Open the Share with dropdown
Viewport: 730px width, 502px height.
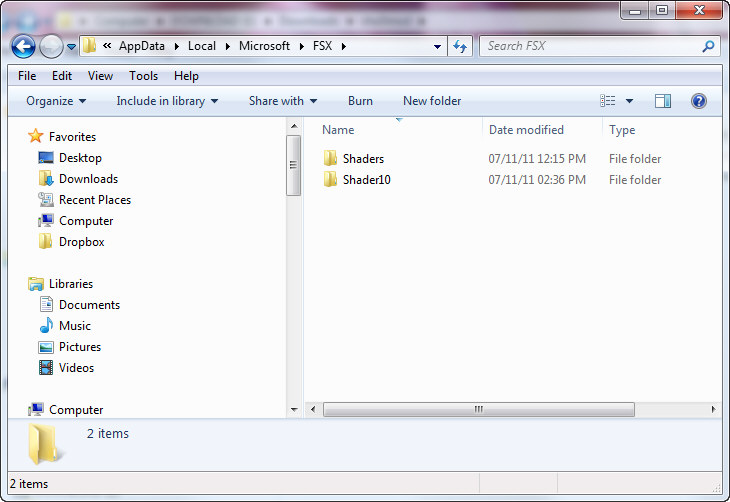[x=282, y=101]
